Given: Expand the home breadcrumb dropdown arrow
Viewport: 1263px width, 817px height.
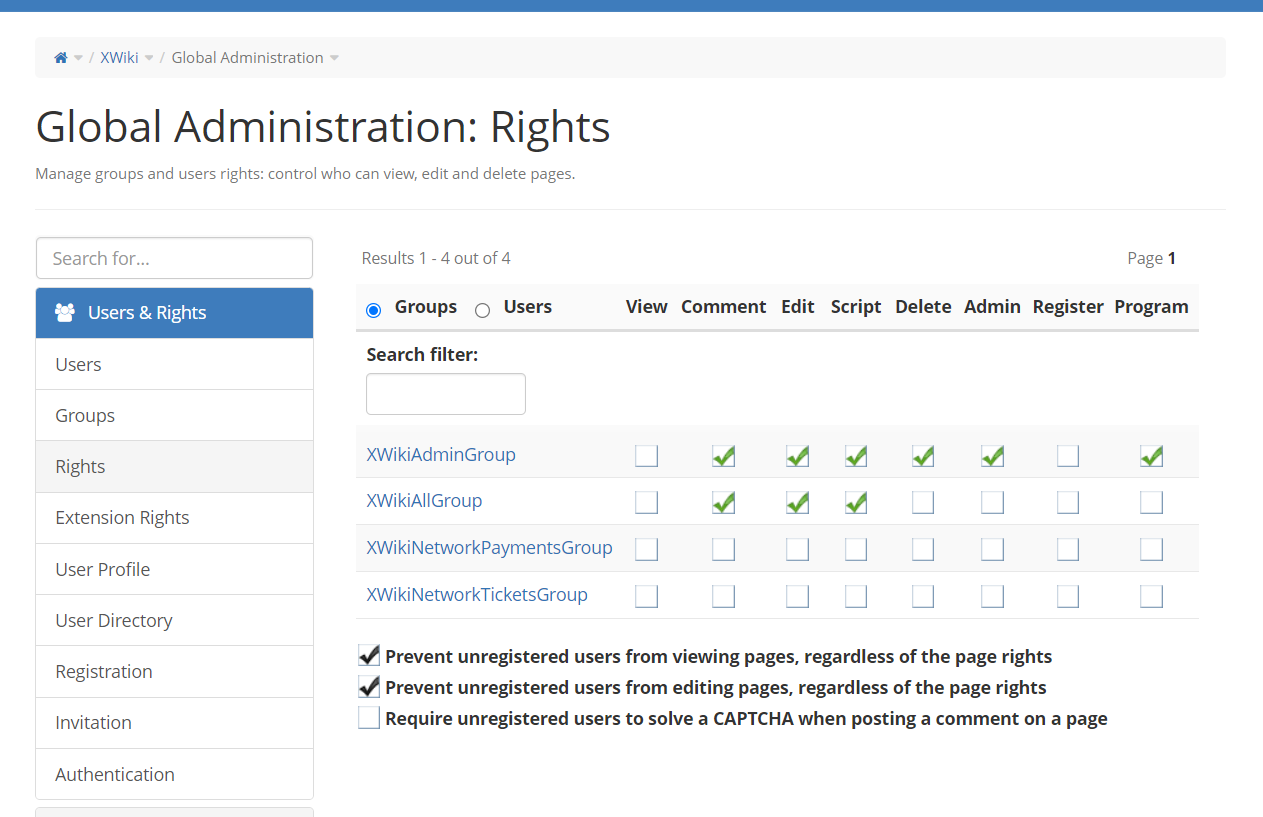Looking at the screenshot, I should [x=79, y=58].
